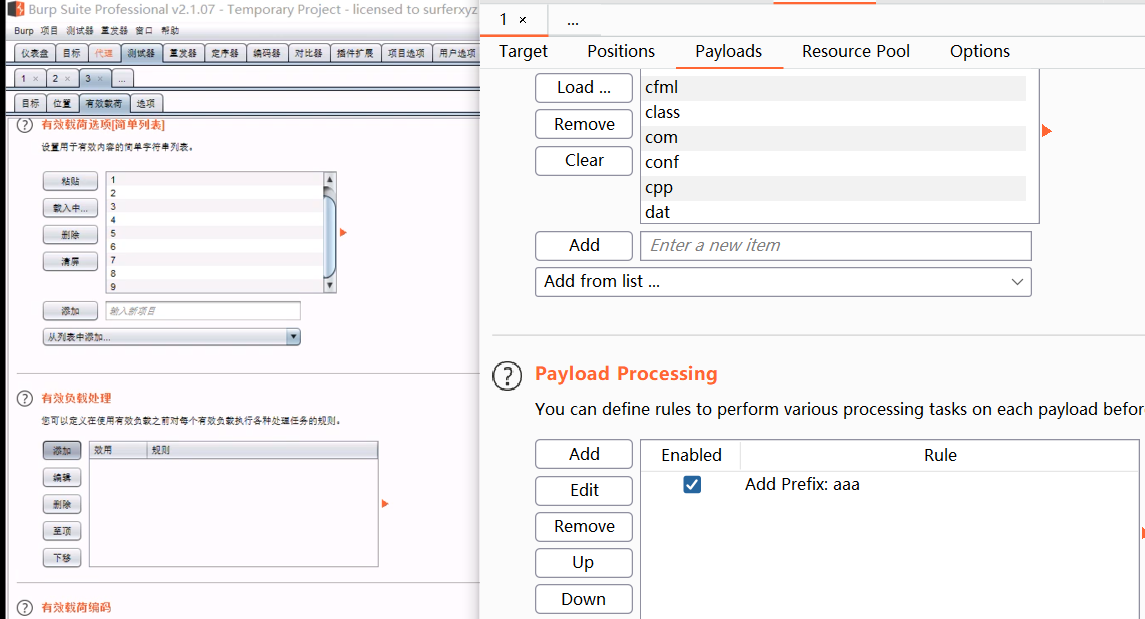The width and height of the screenshot is (1145, 619).
Task: Switch to the Target tab
Action: click(523, 51)
